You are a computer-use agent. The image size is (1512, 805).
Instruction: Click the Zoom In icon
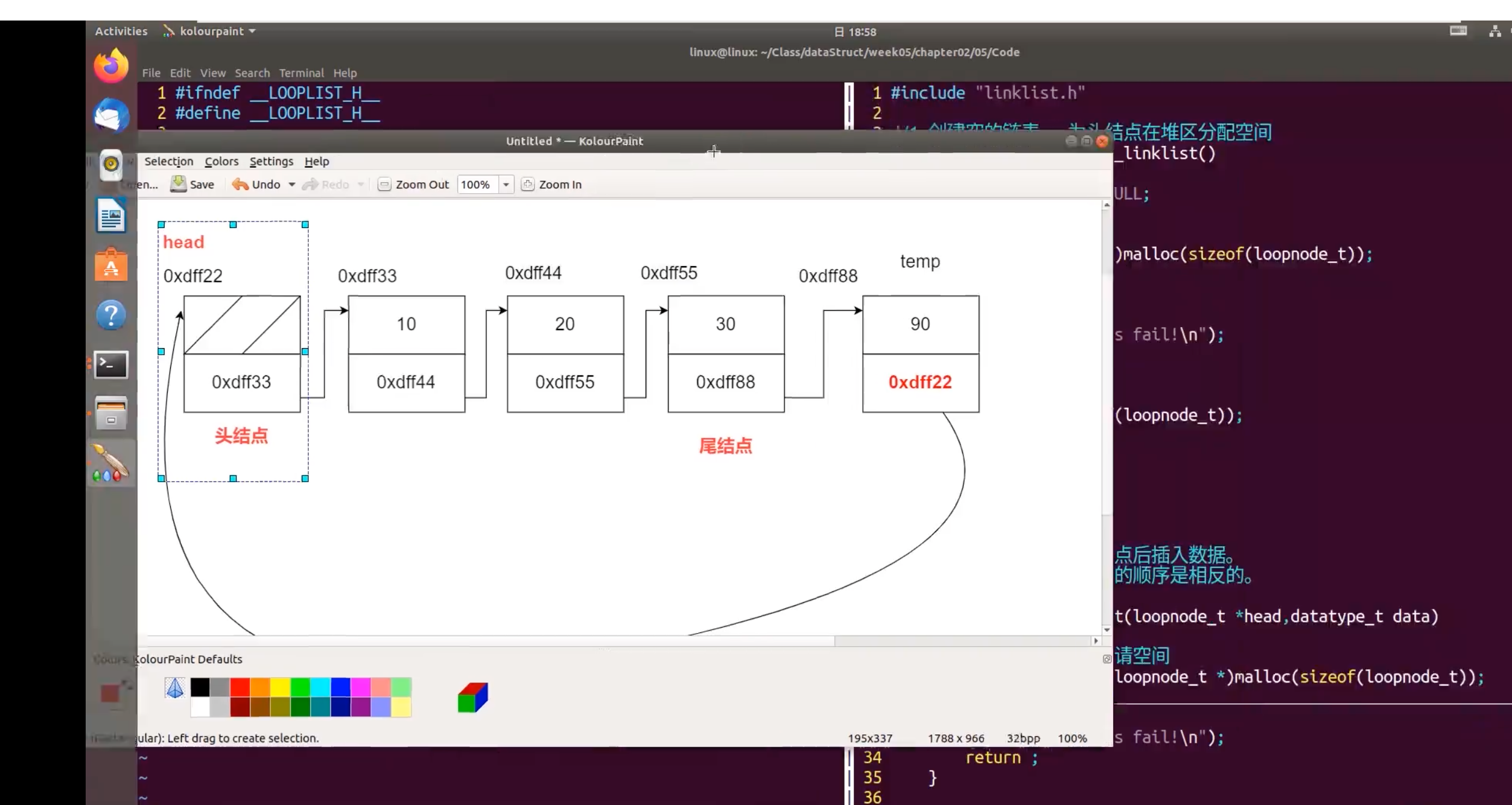coord(528,184)
